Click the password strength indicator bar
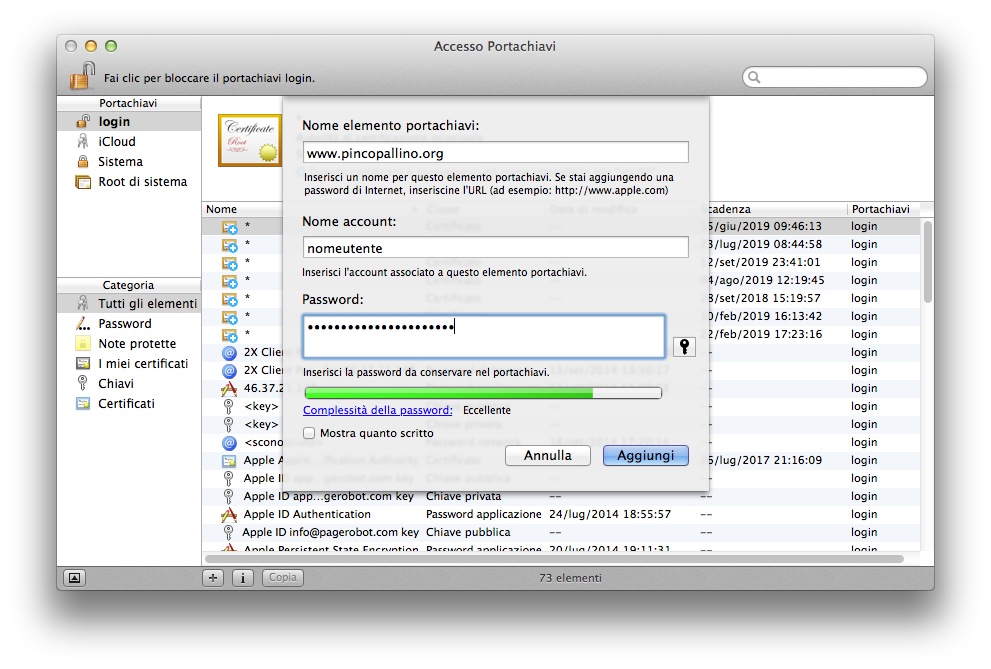Screen dimensions: 991x669 pyautogui.click(x=482, y=393)
